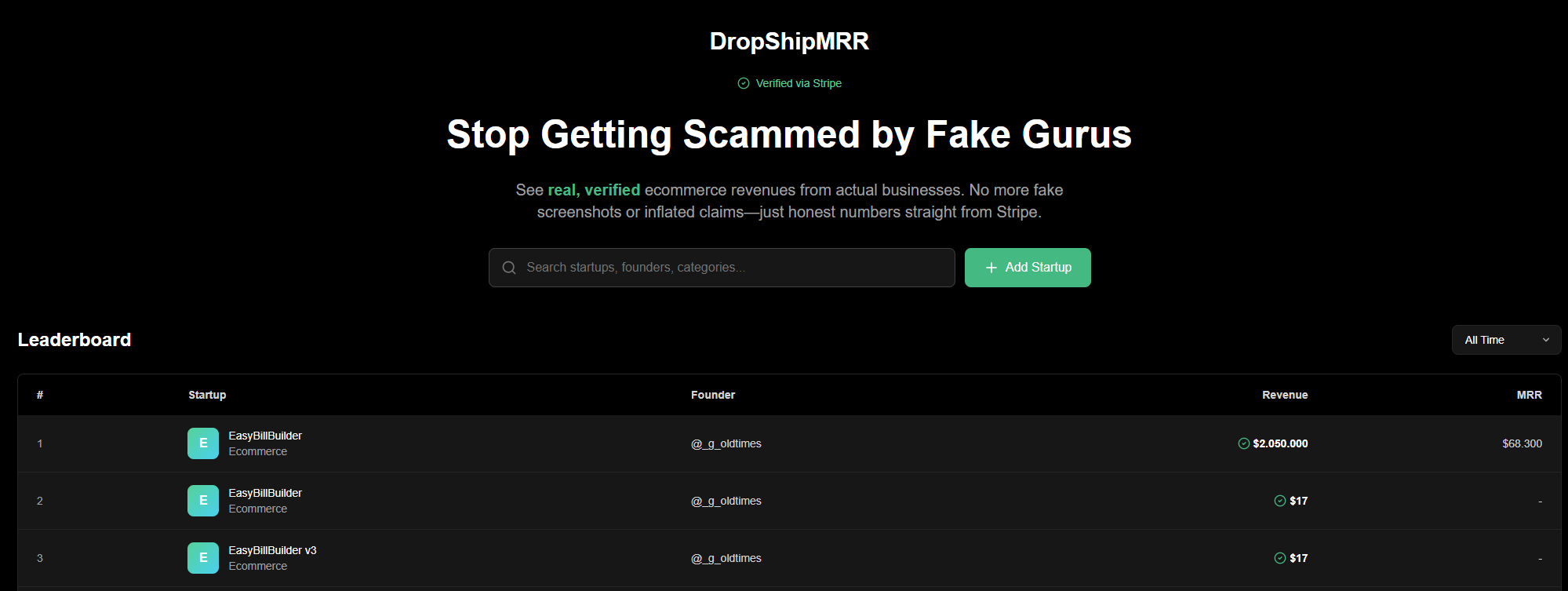Click rank number 2 cell
The width and height of the screenshot is (1568, 591).
[40, 501]
